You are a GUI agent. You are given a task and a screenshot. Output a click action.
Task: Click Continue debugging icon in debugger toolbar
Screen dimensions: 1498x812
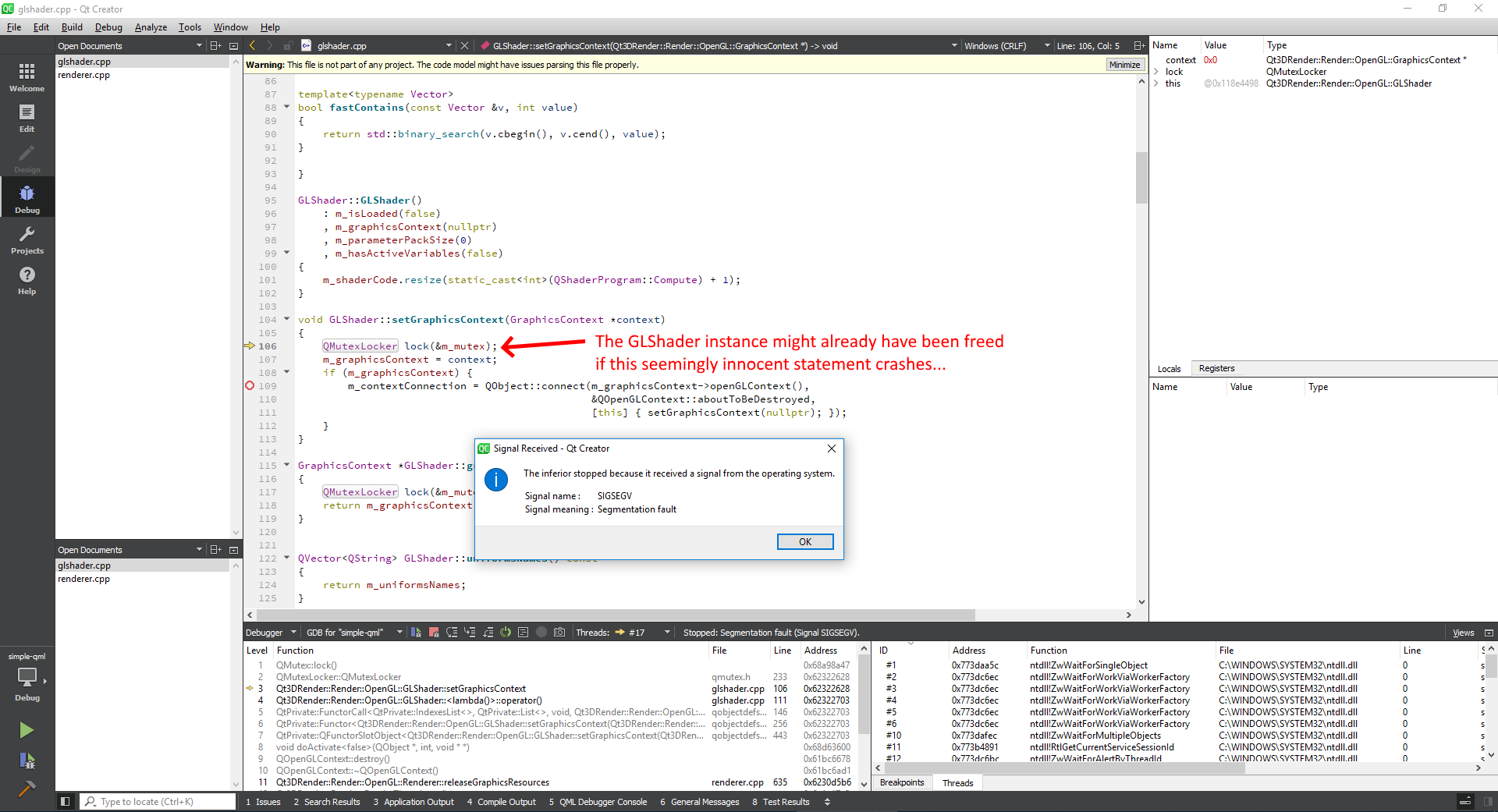416,633
